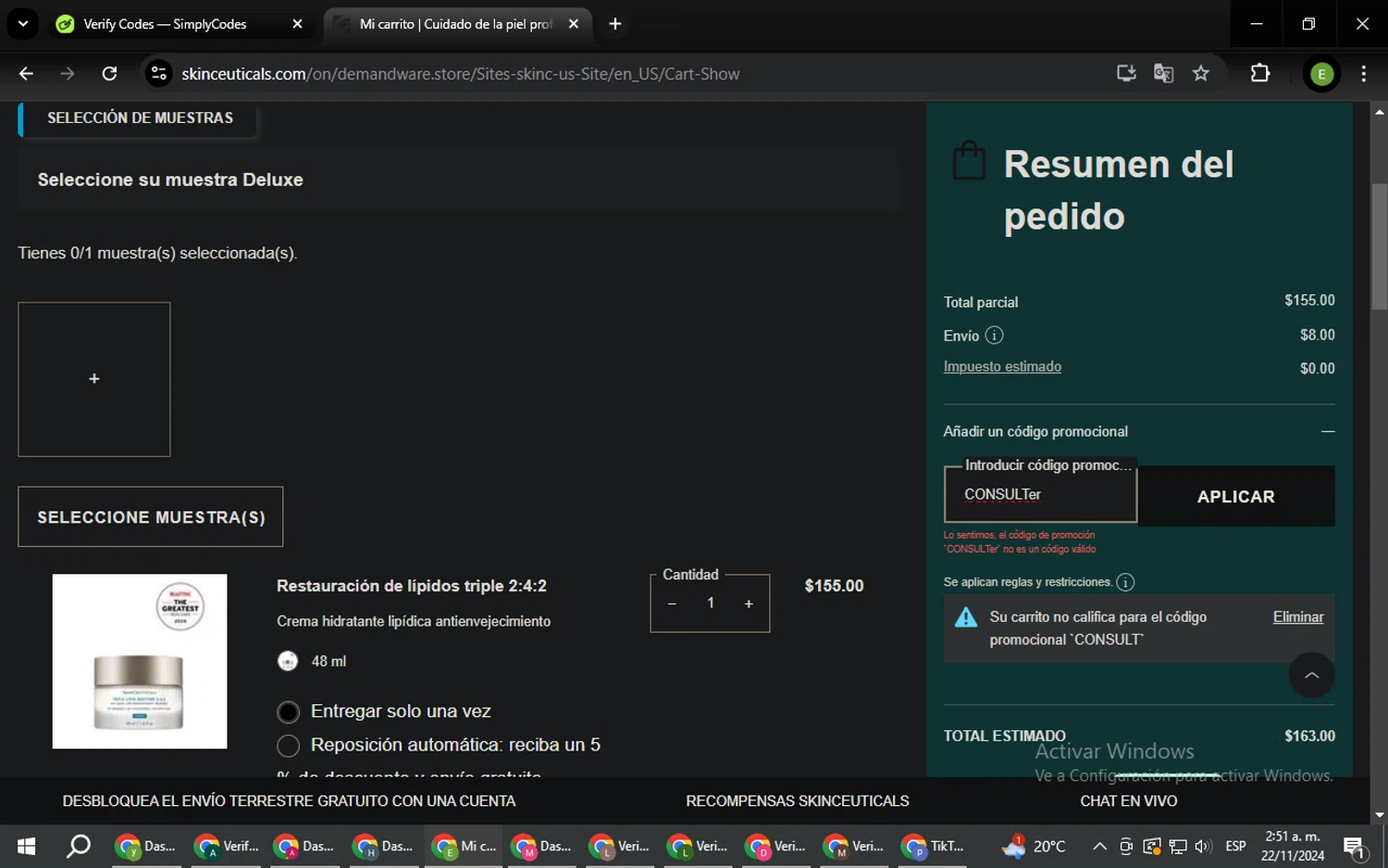This screenshot has width=1388, height=868.
Task: Collapse the 'Añadir un código promocional' section
Action: 1327,432
